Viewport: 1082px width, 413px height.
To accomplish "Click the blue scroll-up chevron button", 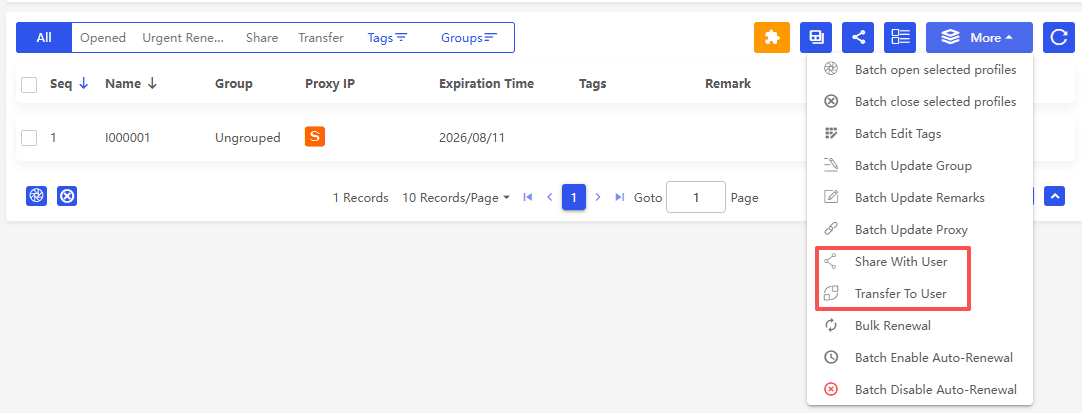I will click(x=1054, y=197).
